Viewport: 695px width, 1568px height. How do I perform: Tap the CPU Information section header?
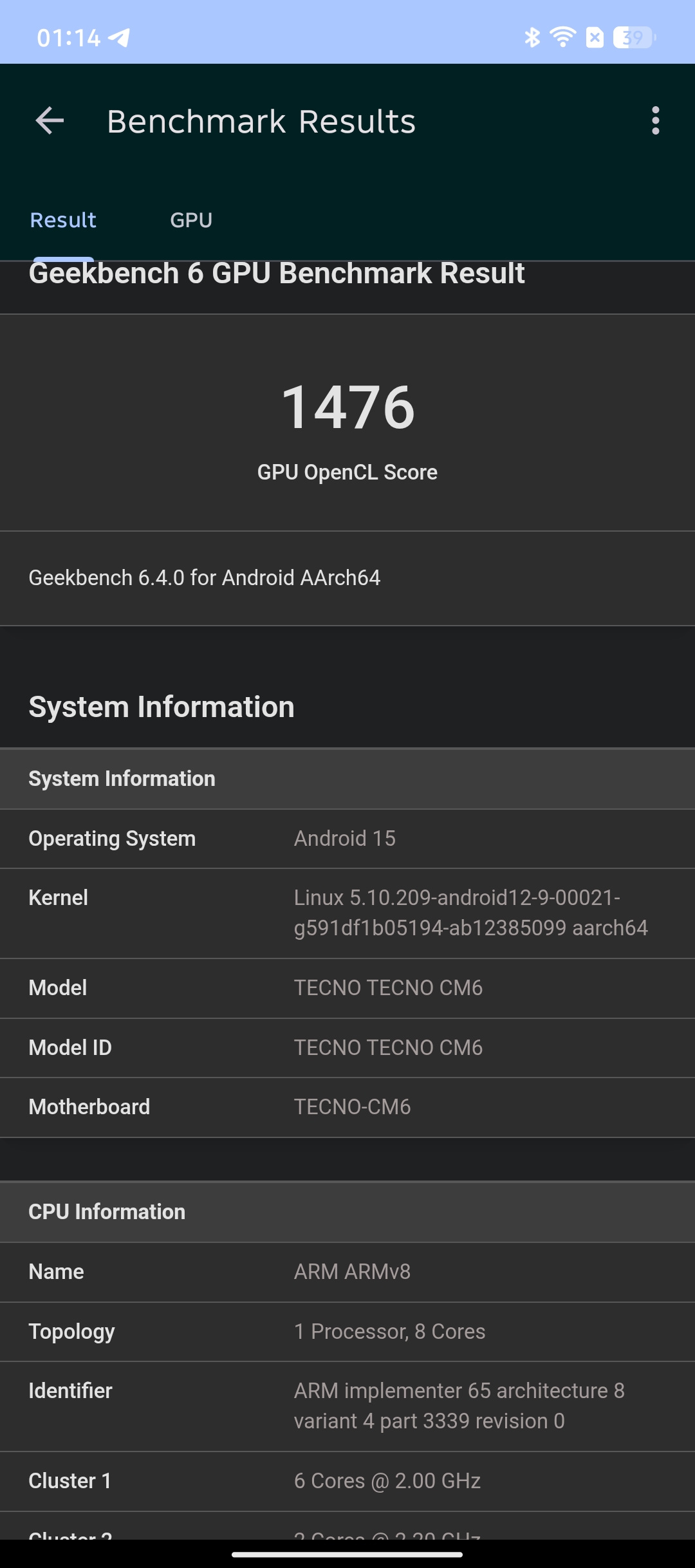coord(347,1212)
